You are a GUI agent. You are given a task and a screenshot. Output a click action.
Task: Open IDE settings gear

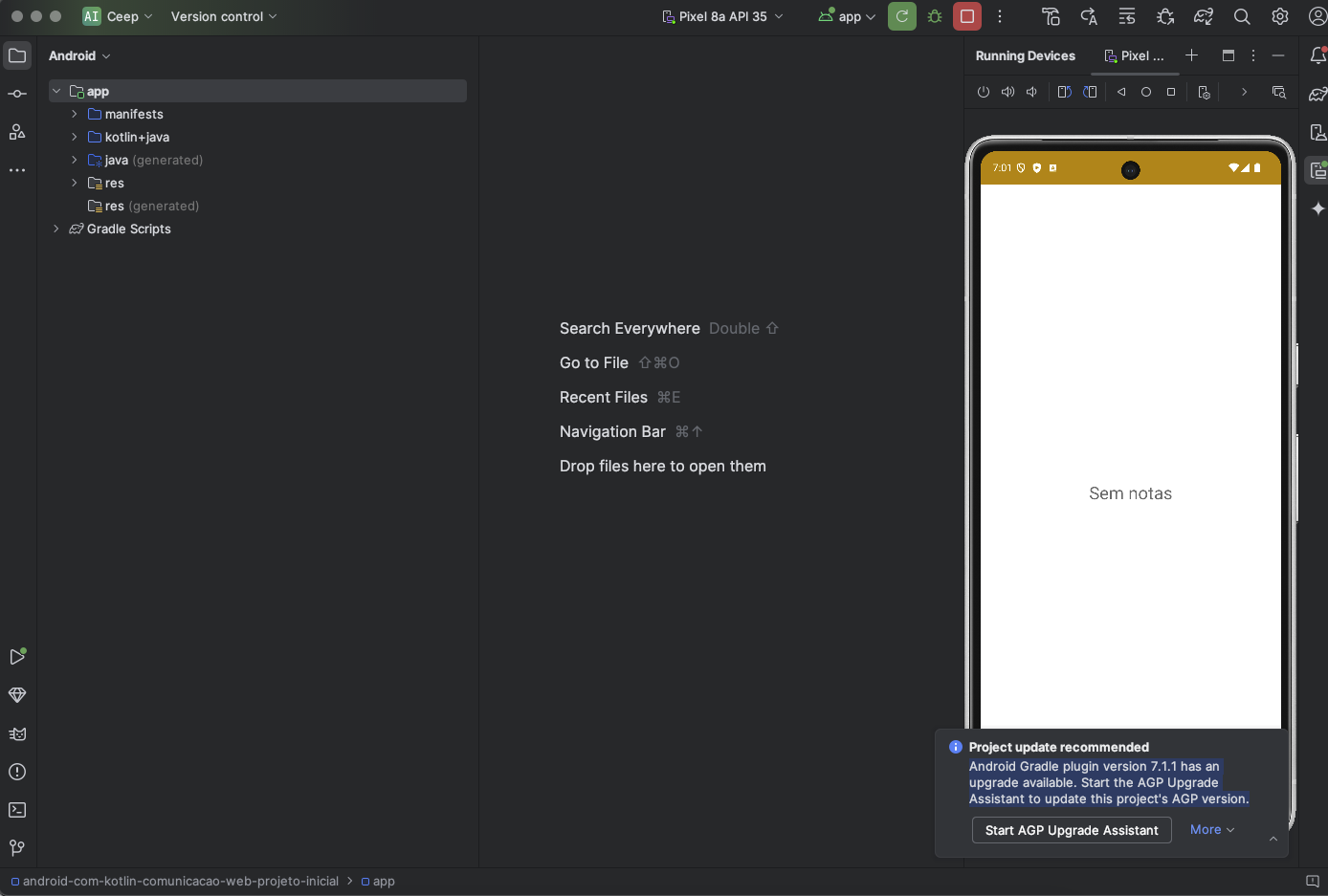[1280, 16]
